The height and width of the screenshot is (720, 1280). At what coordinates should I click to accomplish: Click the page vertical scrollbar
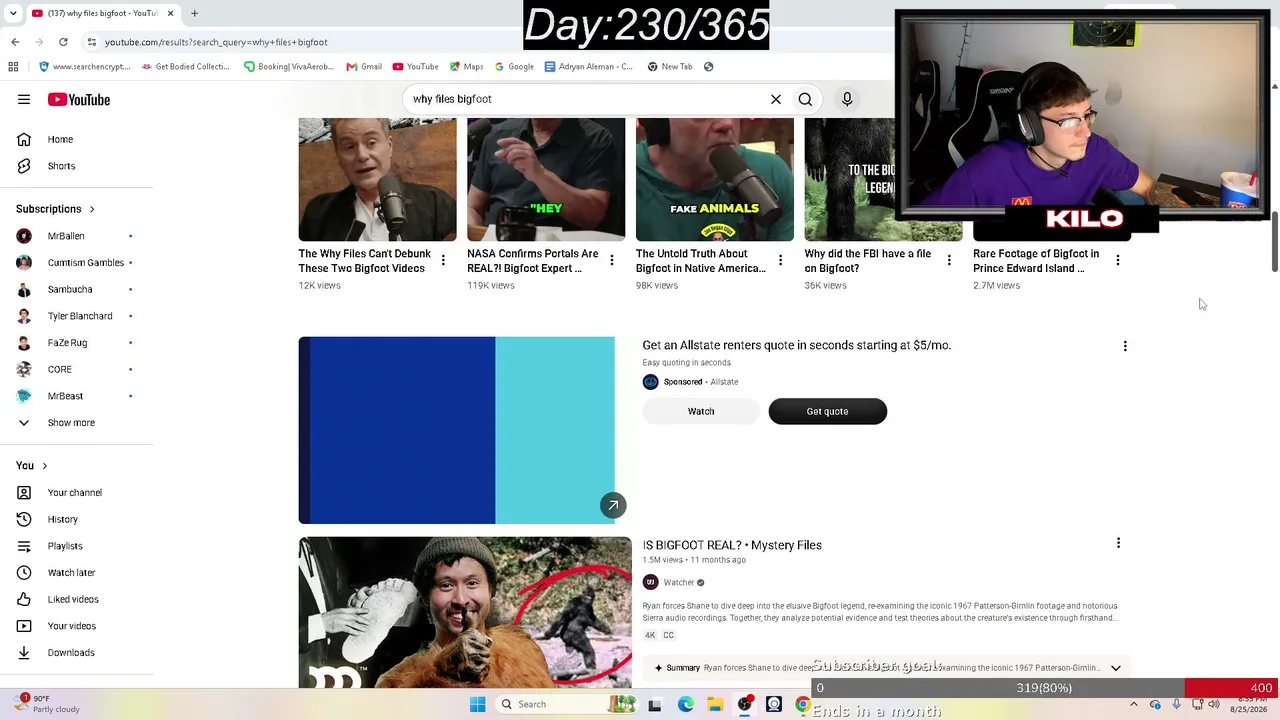click(x=1274, y=241)
